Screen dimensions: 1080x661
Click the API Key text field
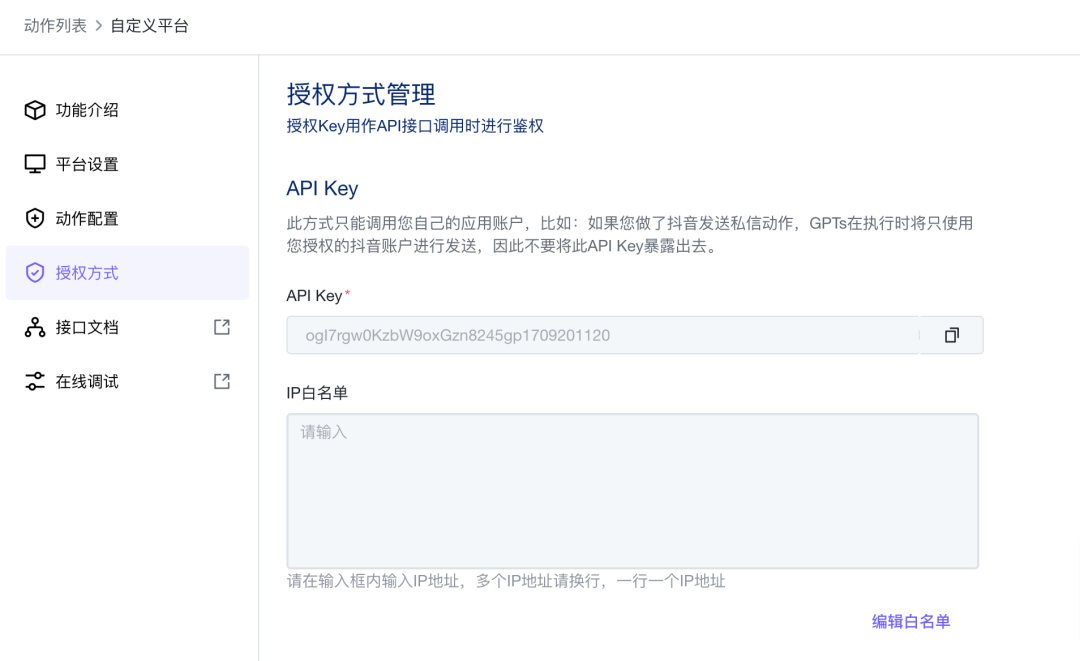[602, 335]
